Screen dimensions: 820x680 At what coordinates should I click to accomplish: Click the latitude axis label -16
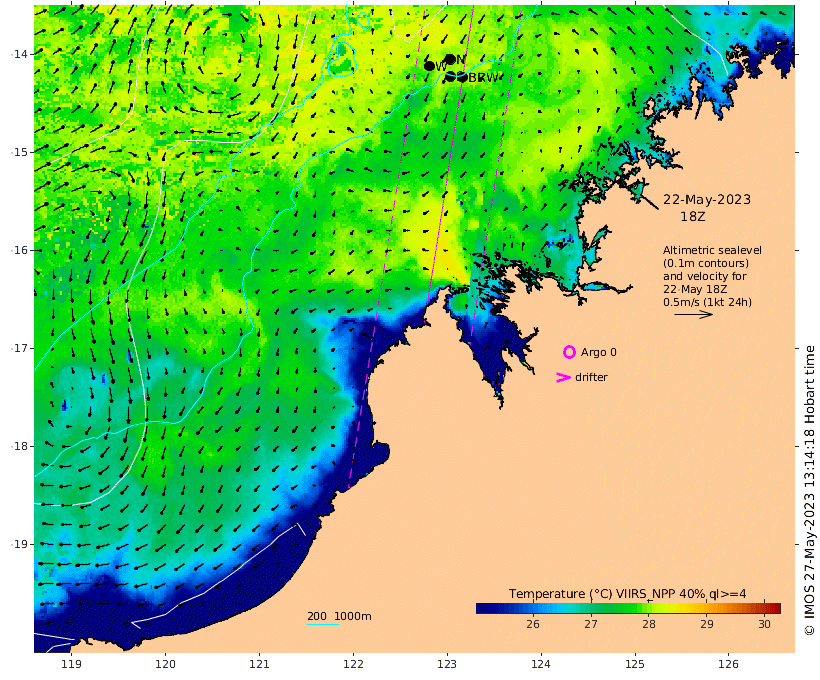pyautogui.click(x=20, y=250)
